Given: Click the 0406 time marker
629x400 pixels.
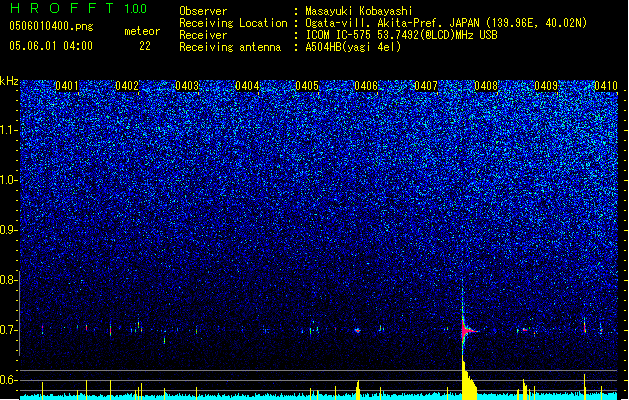Looking at the screenshot, I should click(x=366, y=86).
